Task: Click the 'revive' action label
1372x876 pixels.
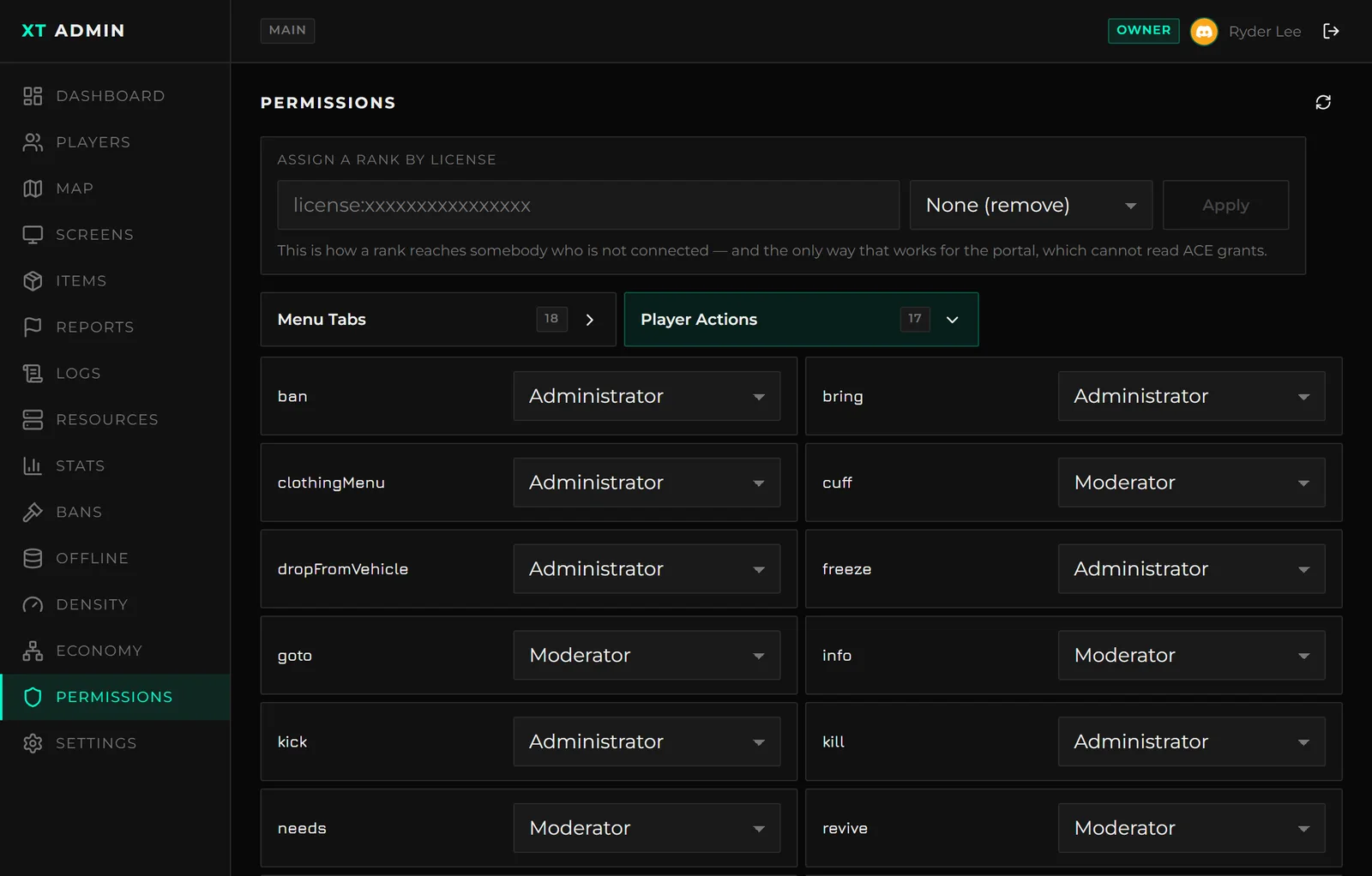Action: [x=845, y=828]
